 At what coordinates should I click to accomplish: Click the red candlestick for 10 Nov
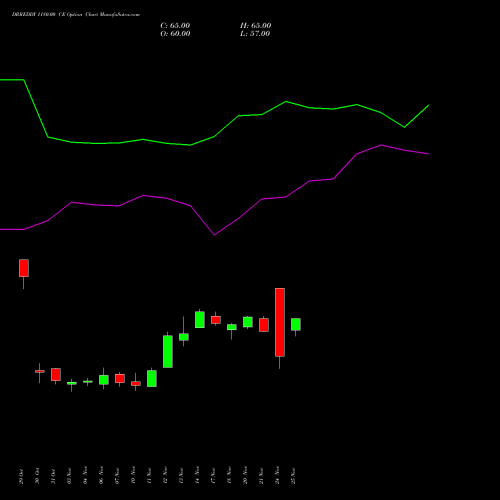pos(136,383)
